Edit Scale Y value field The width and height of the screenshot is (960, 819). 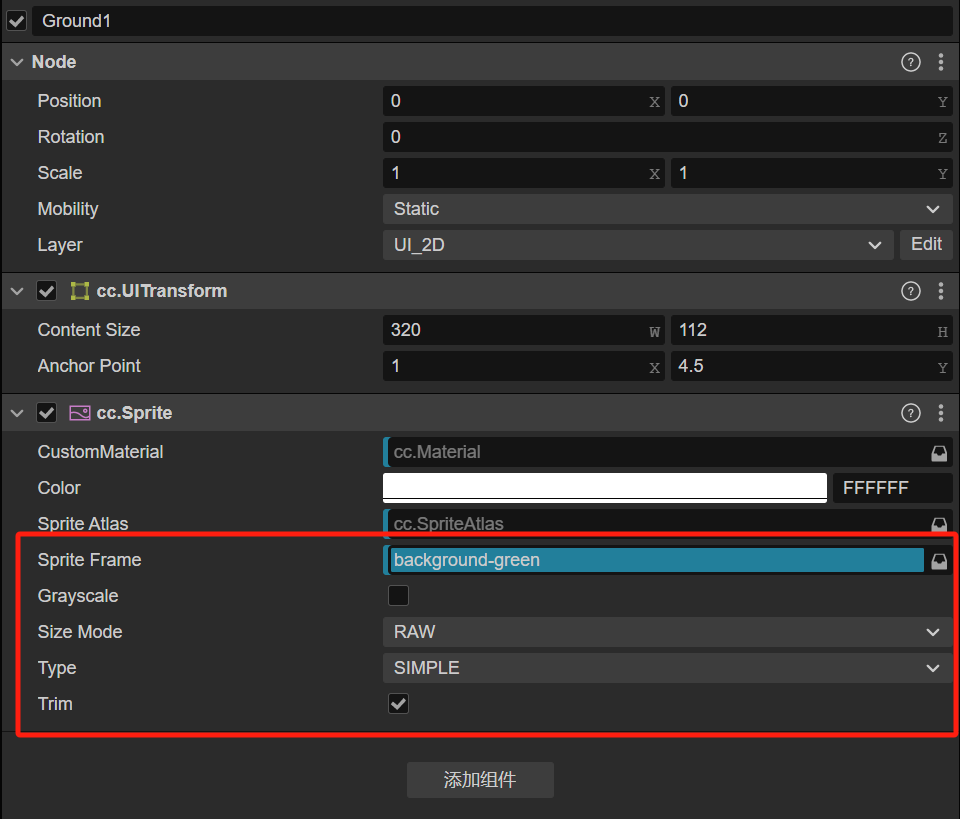pos(811,173)
